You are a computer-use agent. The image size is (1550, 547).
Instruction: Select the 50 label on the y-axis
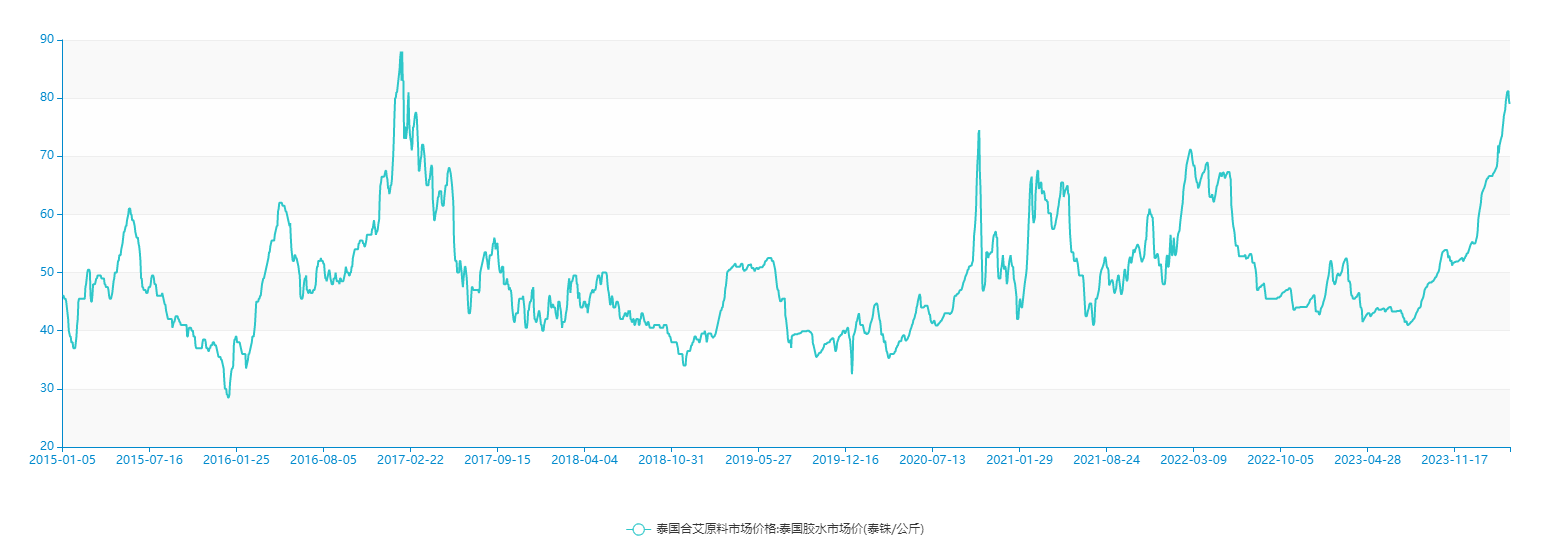[x=47, y=272]
